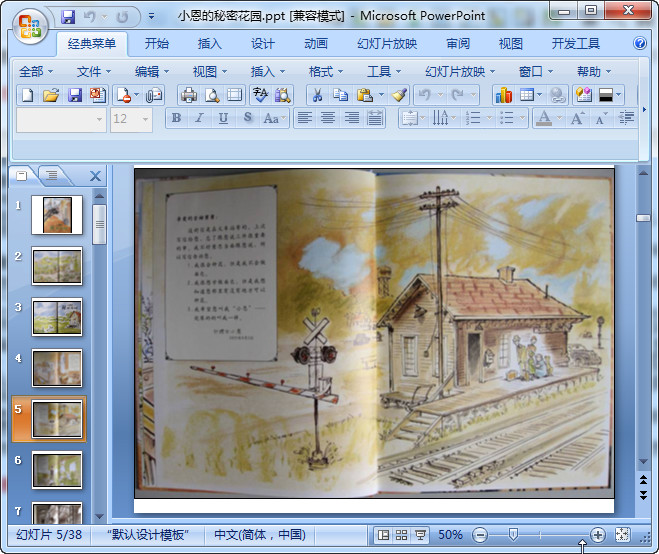Open the 设计 ribbon tab
Screen dimensions: 659x554
(x=263, y=44)
